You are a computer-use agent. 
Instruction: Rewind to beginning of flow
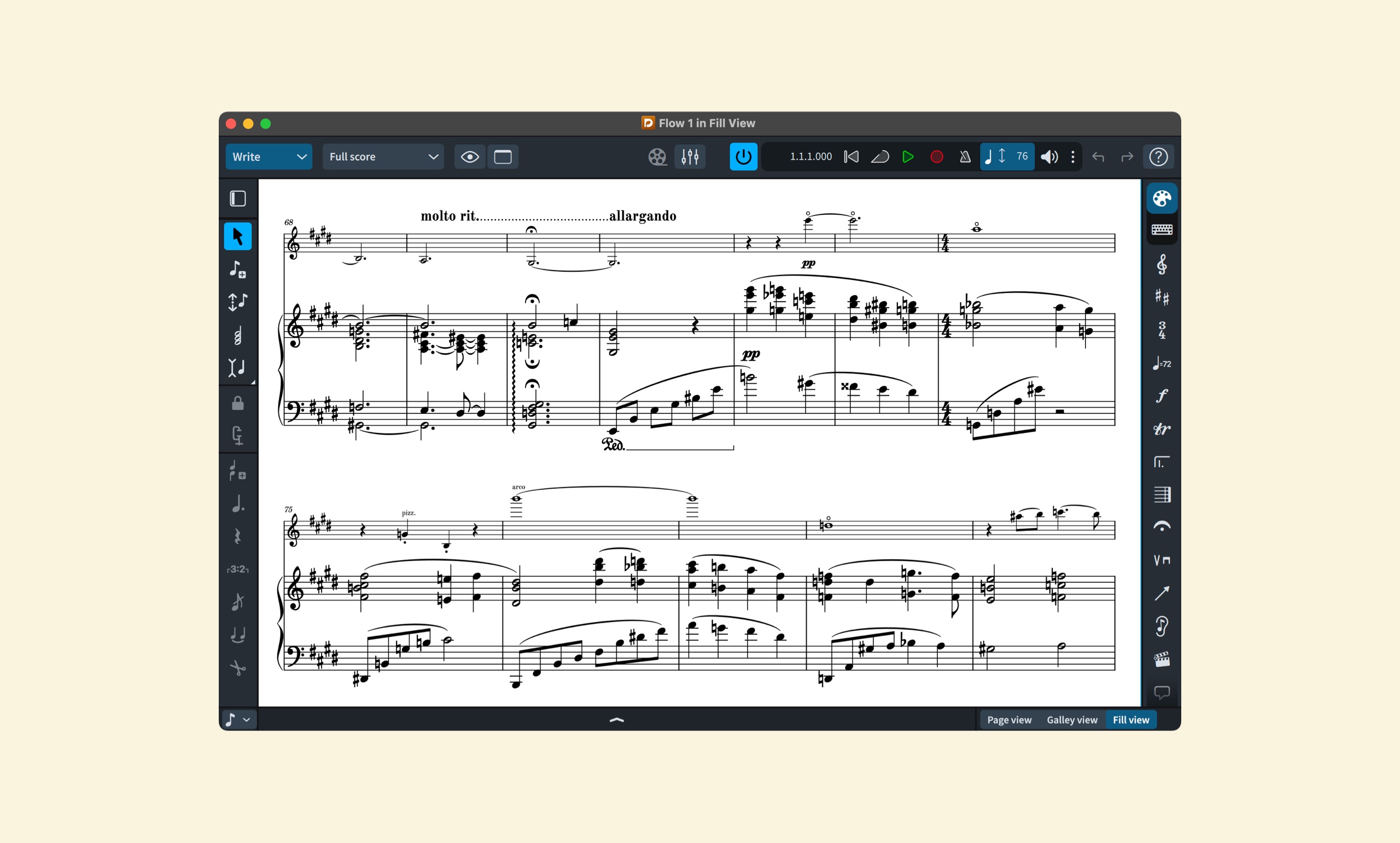pos(851,157)
